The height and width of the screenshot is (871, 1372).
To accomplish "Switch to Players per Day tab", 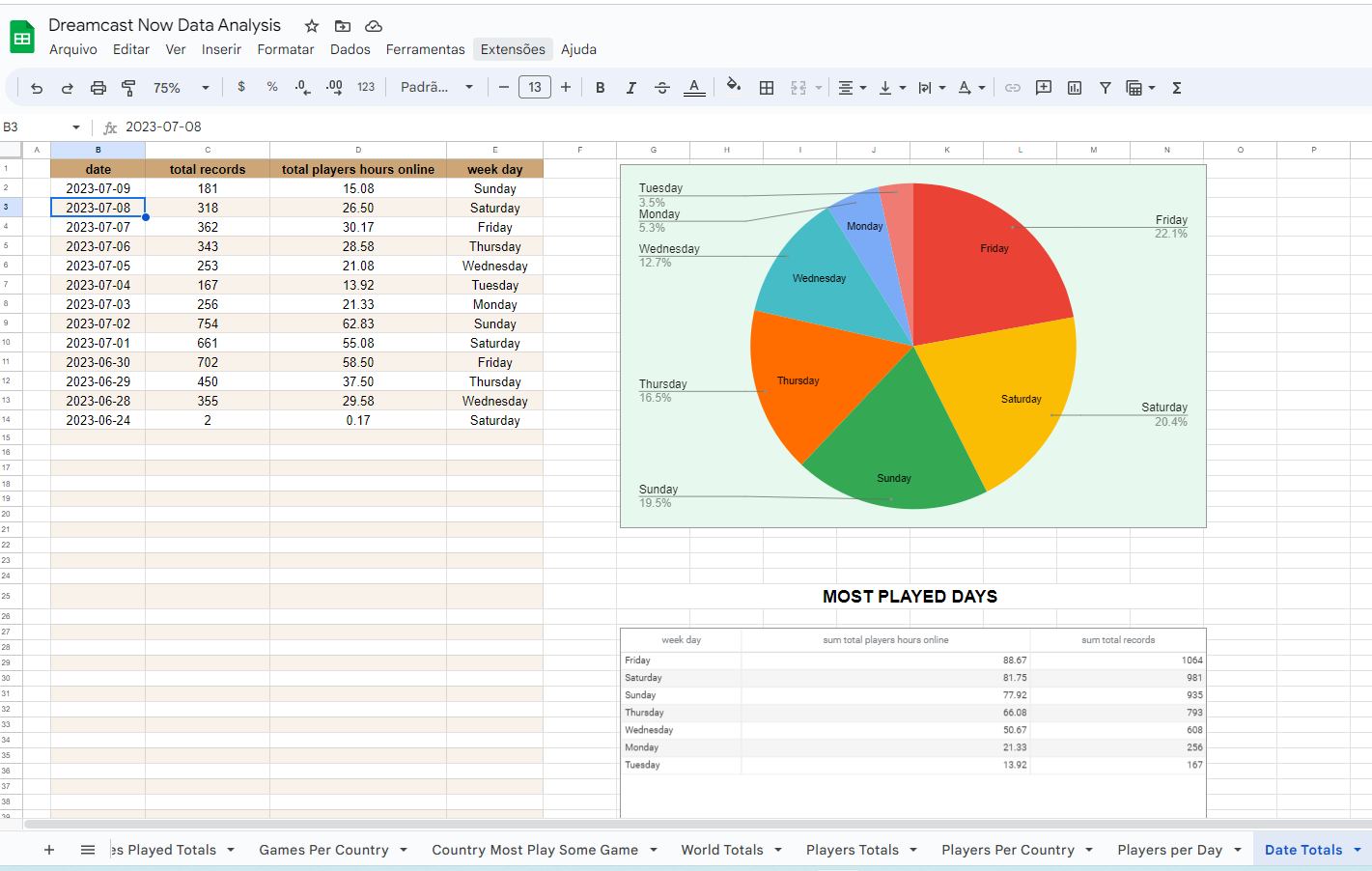I will tap(1169, 850).
